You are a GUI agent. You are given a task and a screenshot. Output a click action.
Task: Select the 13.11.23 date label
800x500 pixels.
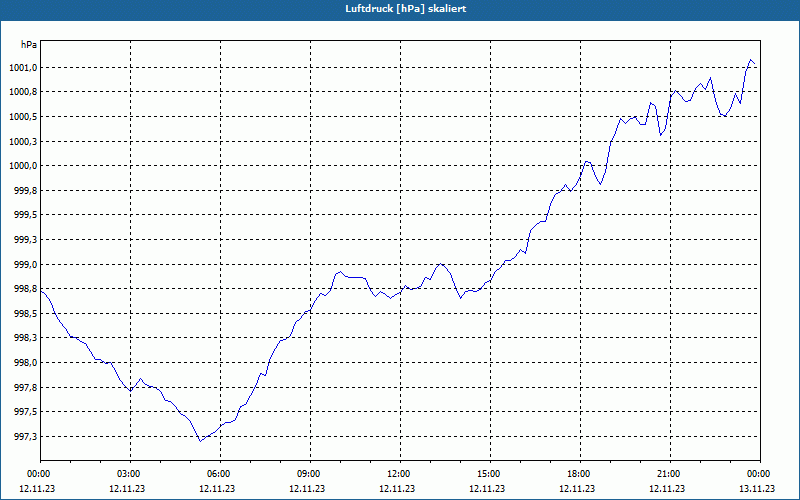pyautogui.click(x=757, y=489)
